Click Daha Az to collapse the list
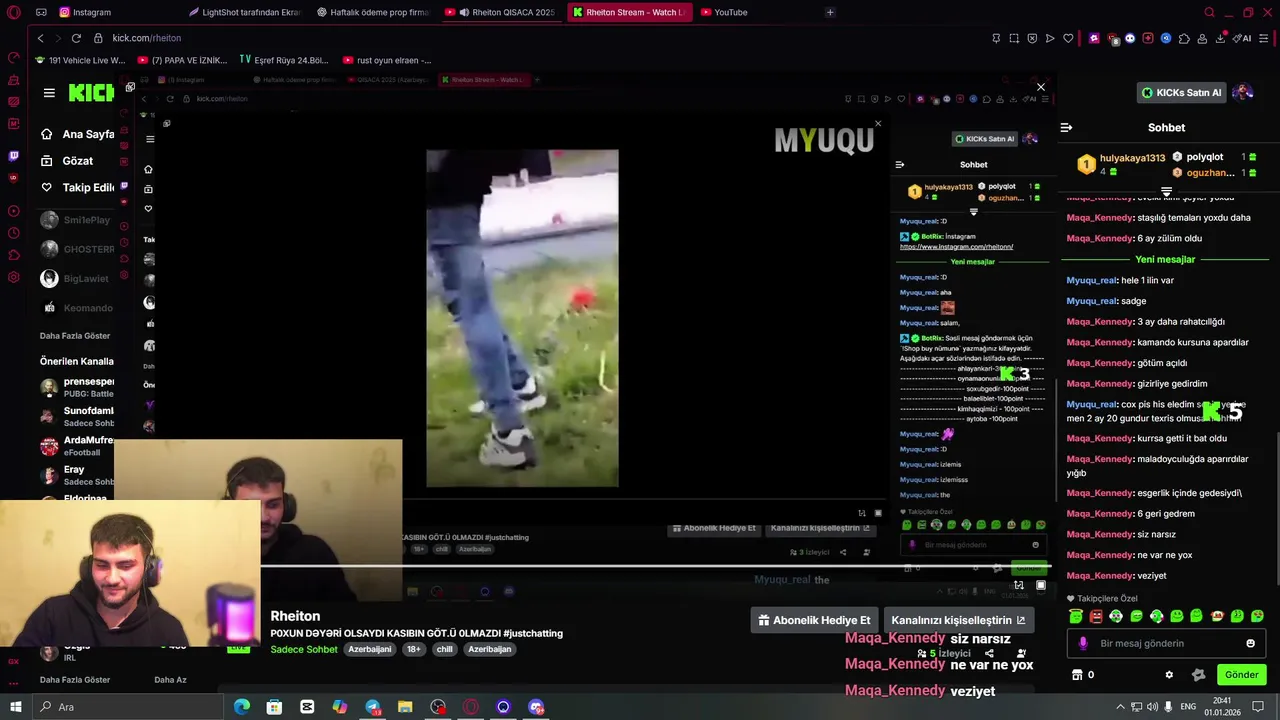The width and height of the screenshot is (1280, 720). [x=170, y=680]
